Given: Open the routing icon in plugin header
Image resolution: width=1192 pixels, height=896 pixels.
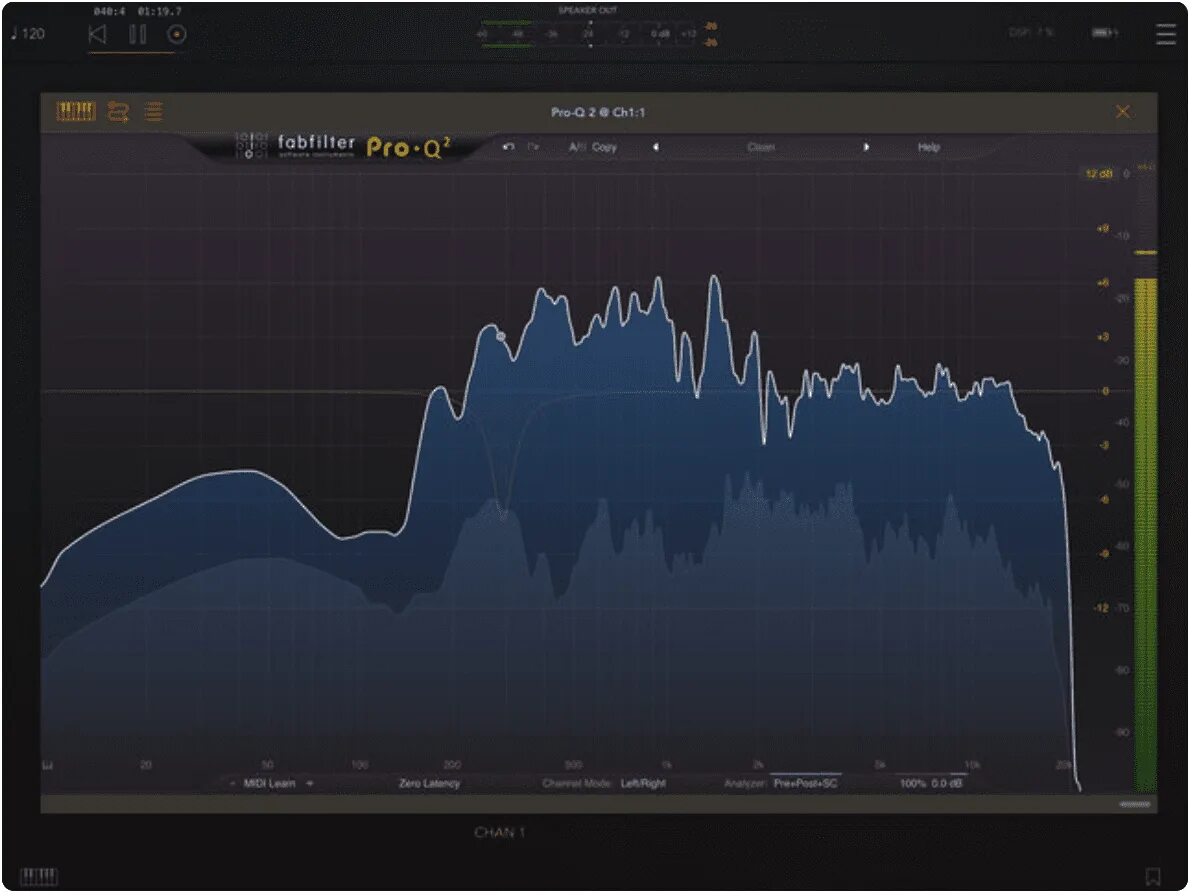Looking at the screenshot, I should tap(118, 112).
